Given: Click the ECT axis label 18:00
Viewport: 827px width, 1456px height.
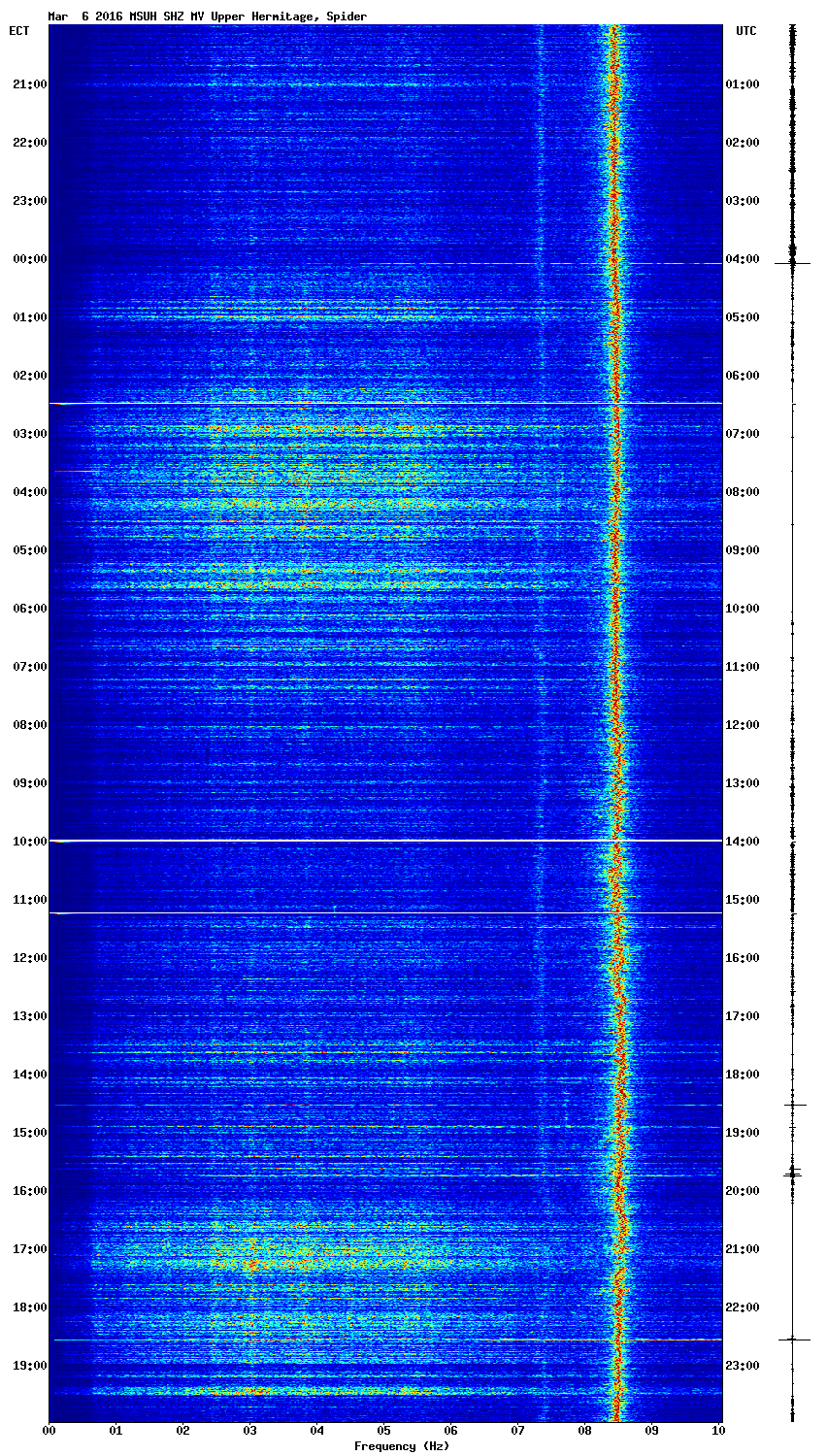Looking at the screenshot, I should pyautogui.click(x=29, y=1307).
